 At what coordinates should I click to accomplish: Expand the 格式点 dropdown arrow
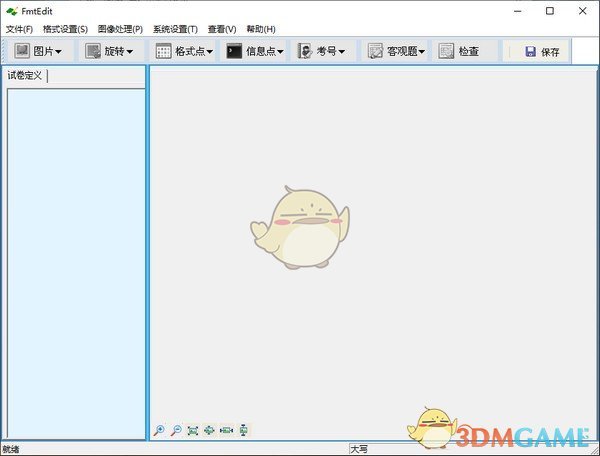point(209,51)
